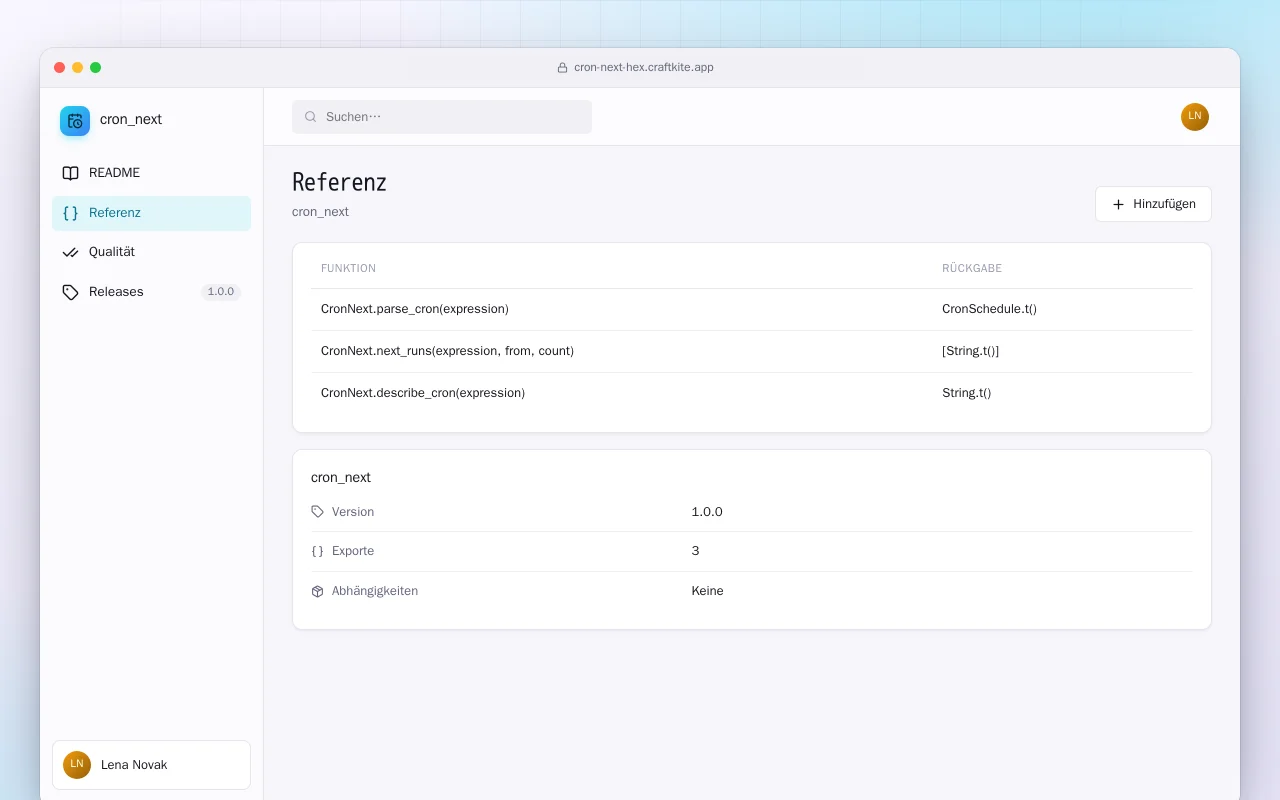The height and width of the screenshot is (800, 1280).
Task: Select CronNext.next_runs(expression, from, count) row
Action: pyautogui.click(x=751, y=351)
